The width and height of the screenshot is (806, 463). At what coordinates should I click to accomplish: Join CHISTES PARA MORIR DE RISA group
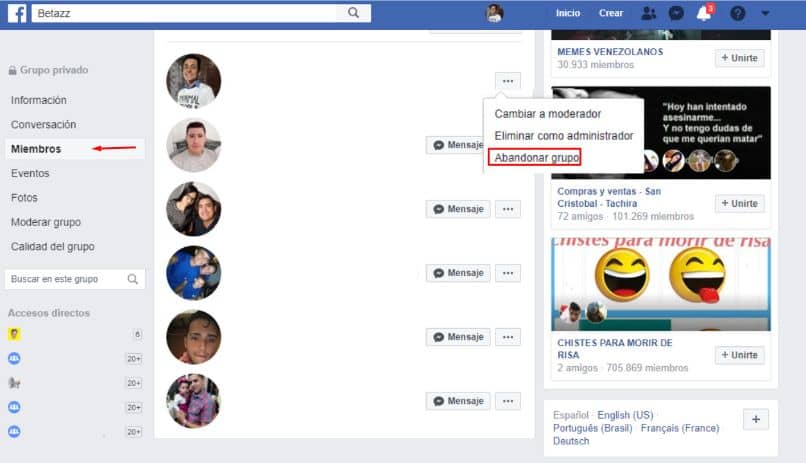click(739, 355)
